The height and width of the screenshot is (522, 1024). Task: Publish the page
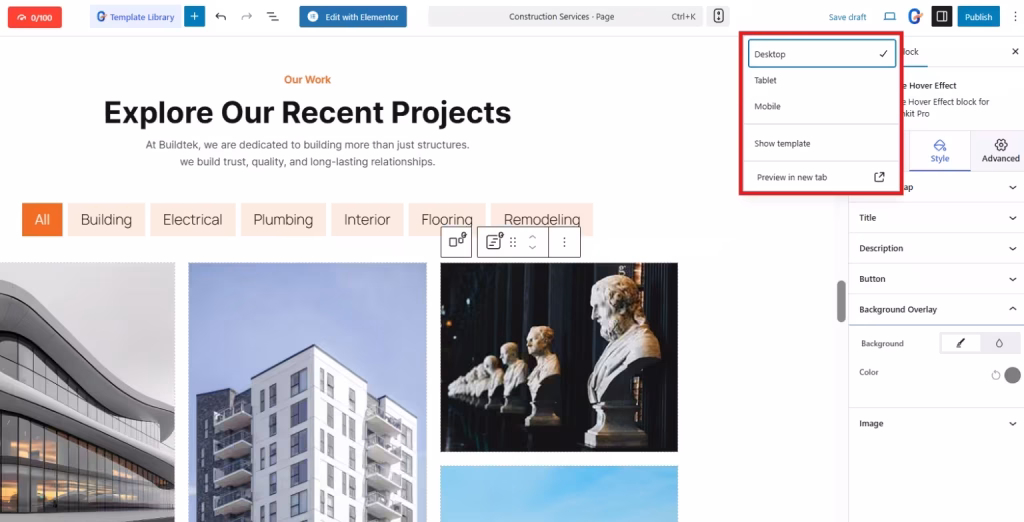tap(978, 17)
